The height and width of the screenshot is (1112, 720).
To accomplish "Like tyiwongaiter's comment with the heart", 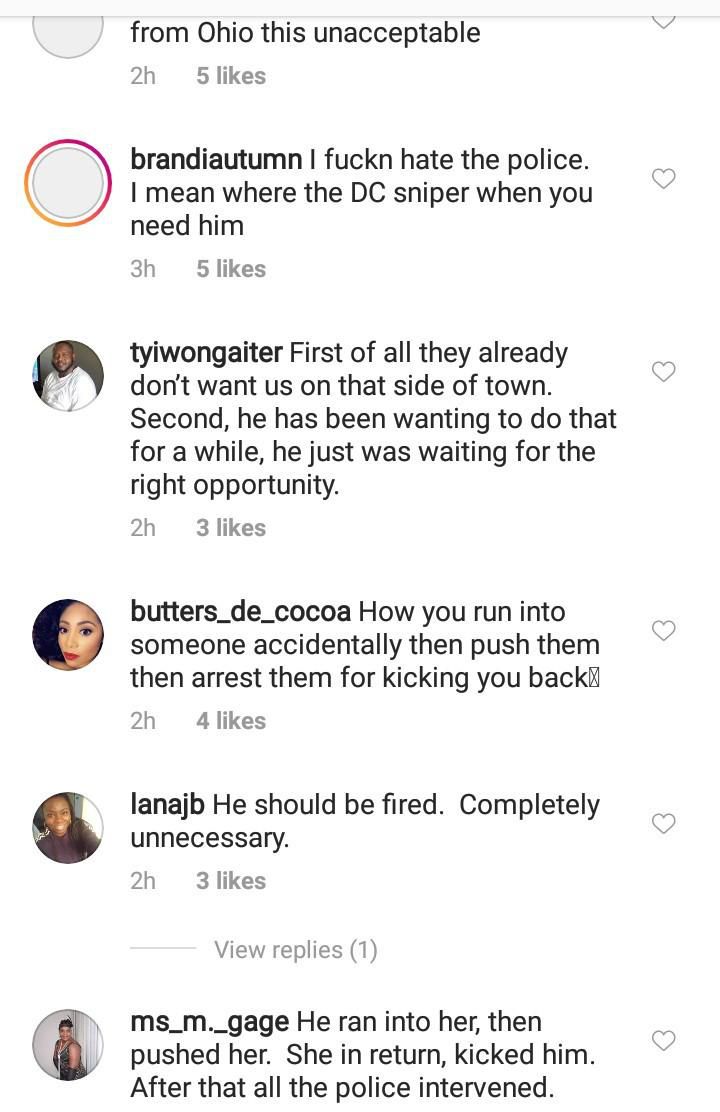I will pyautogui.click(x=664, y=372).
